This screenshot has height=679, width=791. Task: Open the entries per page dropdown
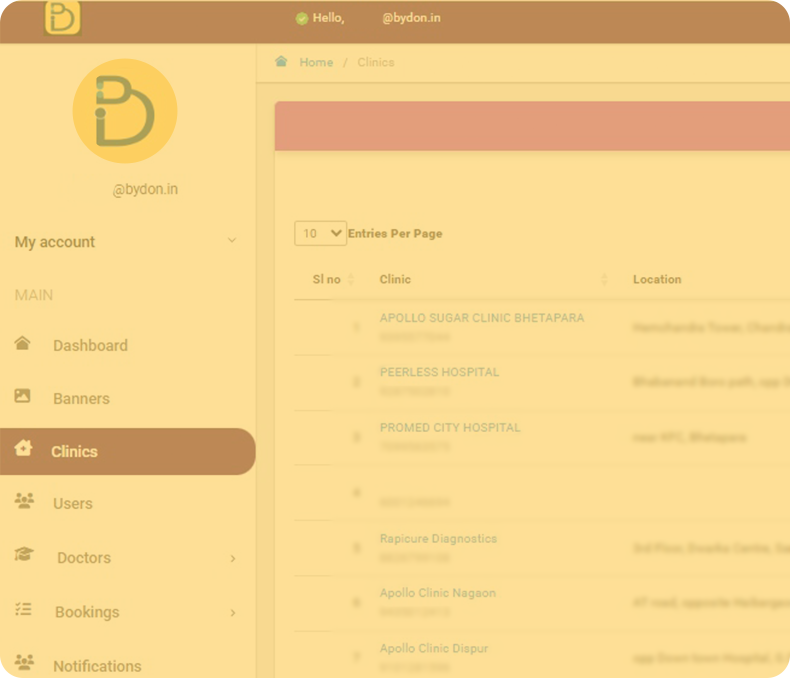[320, 233]
